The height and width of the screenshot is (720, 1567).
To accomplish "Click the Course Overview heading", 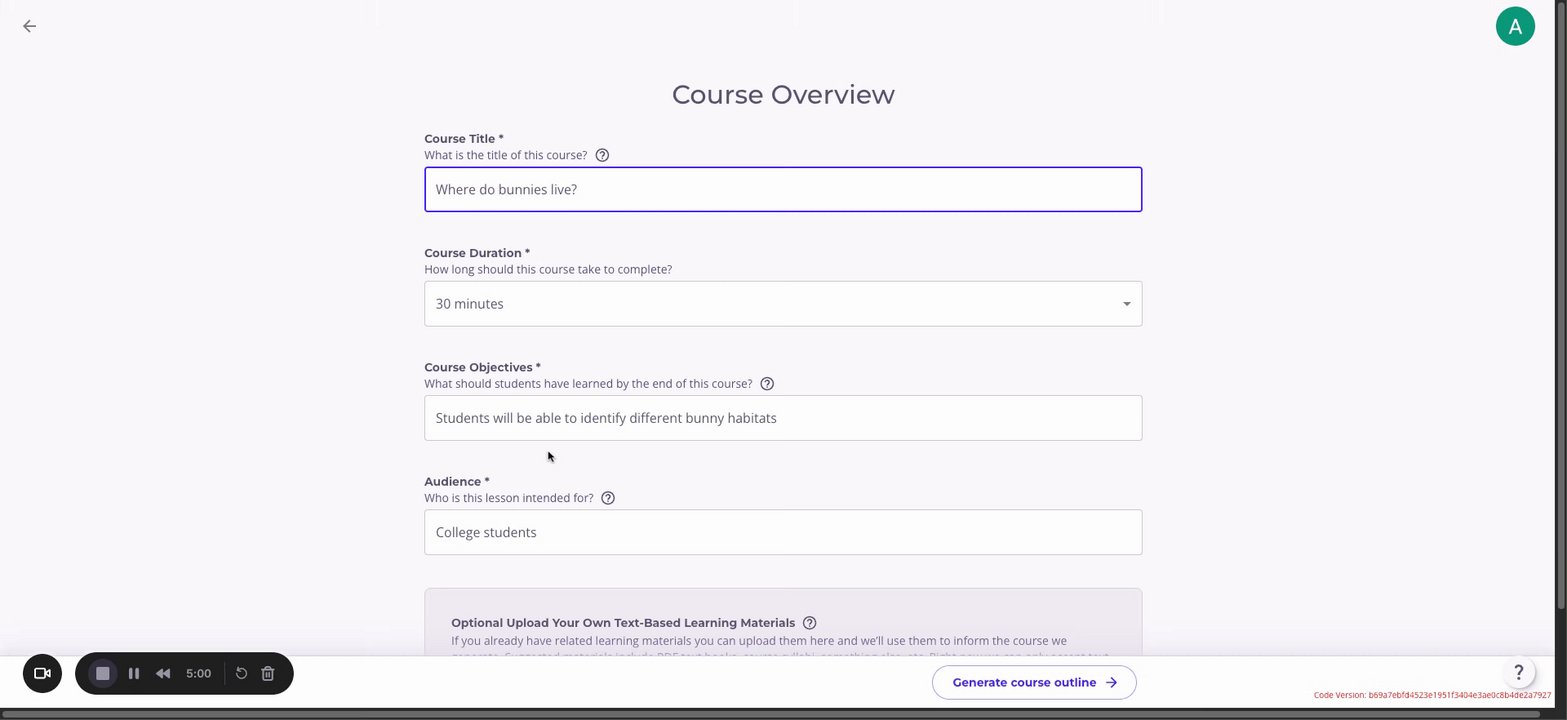I will (x=783, y=94).
